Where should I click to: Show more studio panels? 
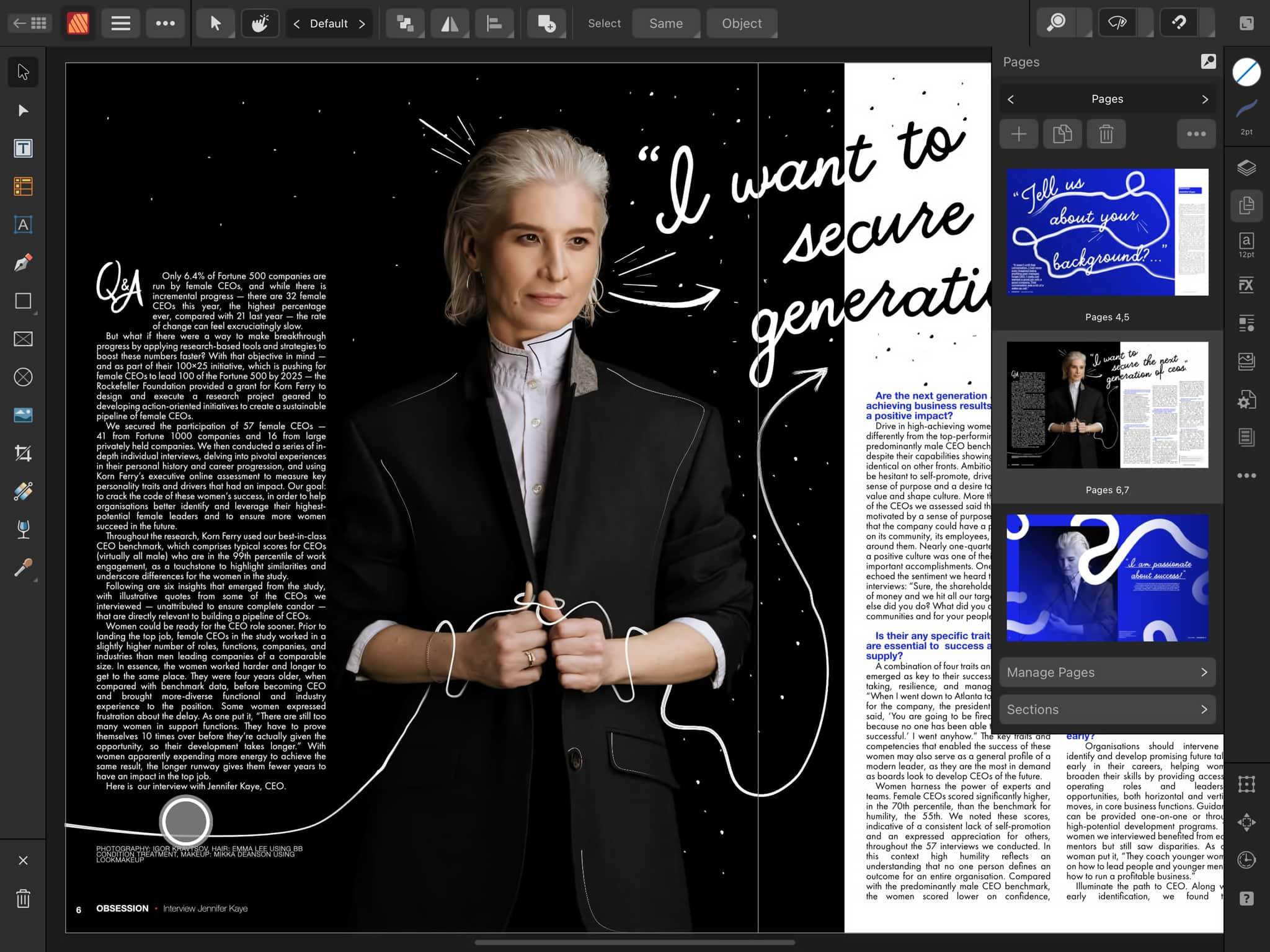click(x=1246, y=476)
